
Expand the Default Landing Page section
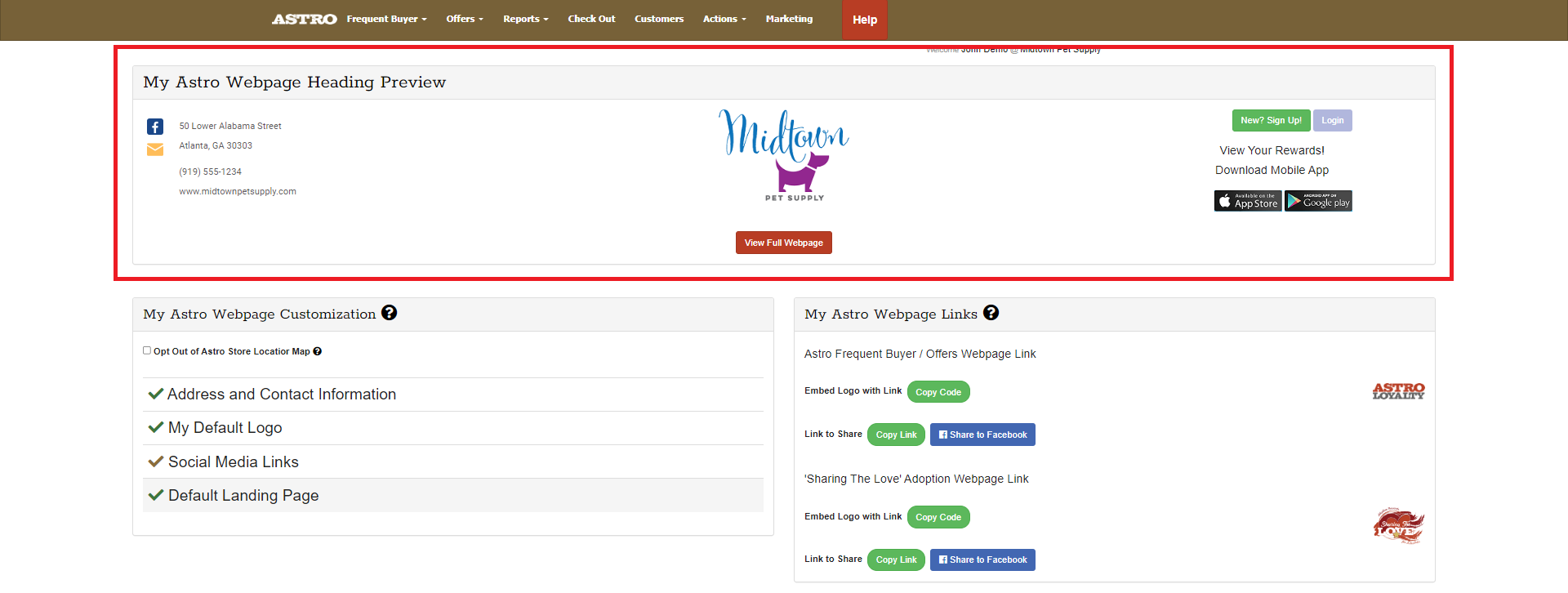point(243,496)
